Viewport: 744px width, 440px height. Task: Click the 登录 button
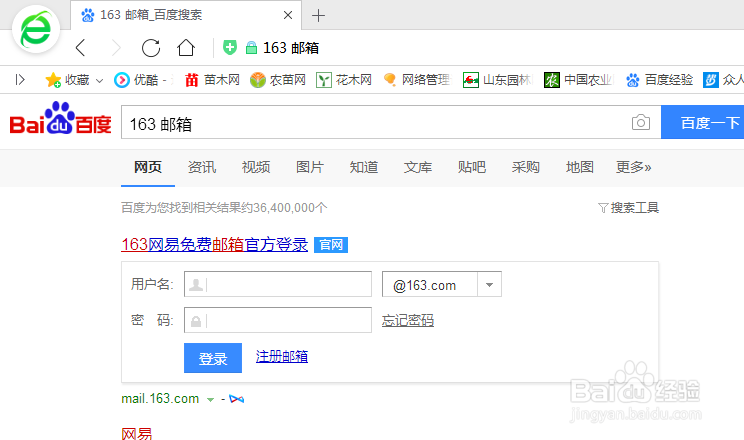point(213,358)
